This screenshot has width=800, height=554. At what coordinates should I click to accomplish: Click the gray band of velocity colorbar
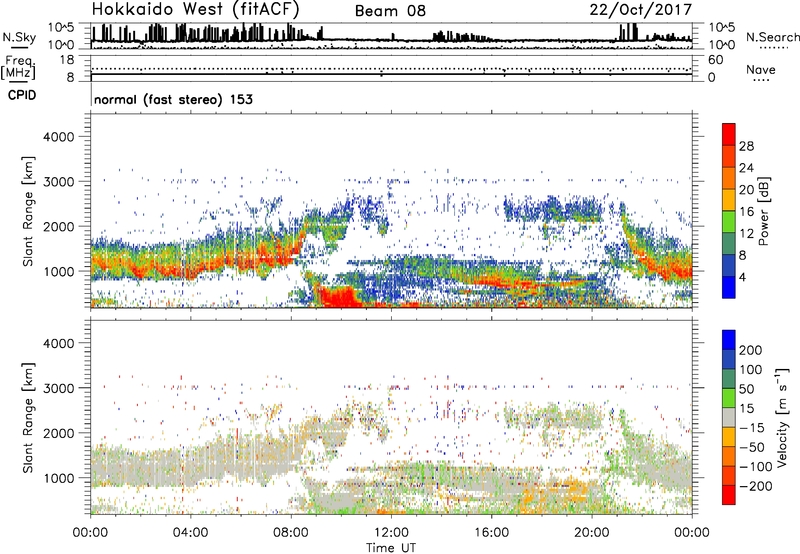[x=729, y=417]
